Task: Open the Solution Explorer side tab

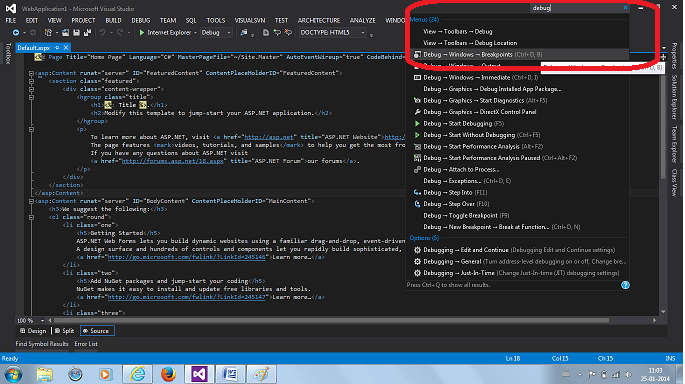Action: 675,97
